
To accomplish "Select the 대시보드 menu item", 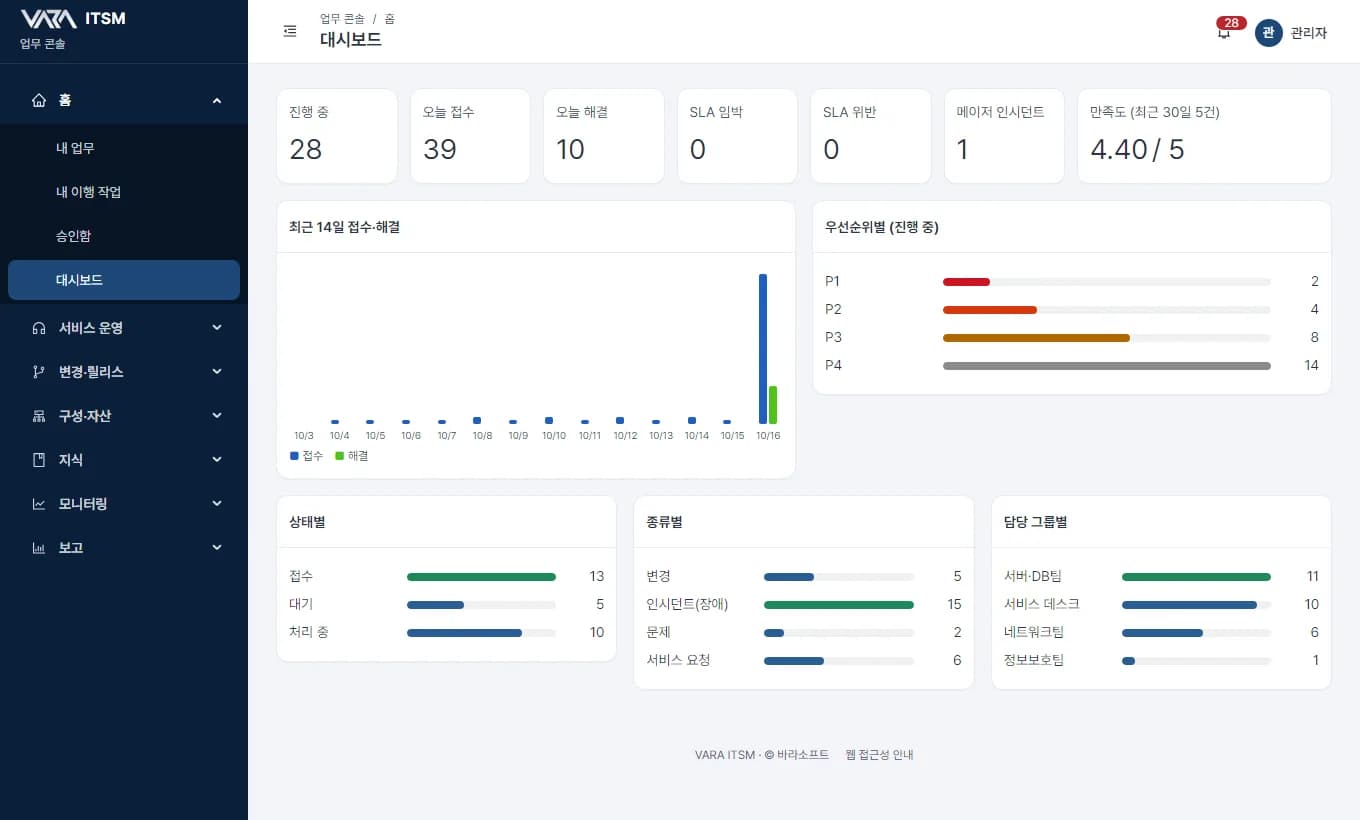I will point(124,280).
